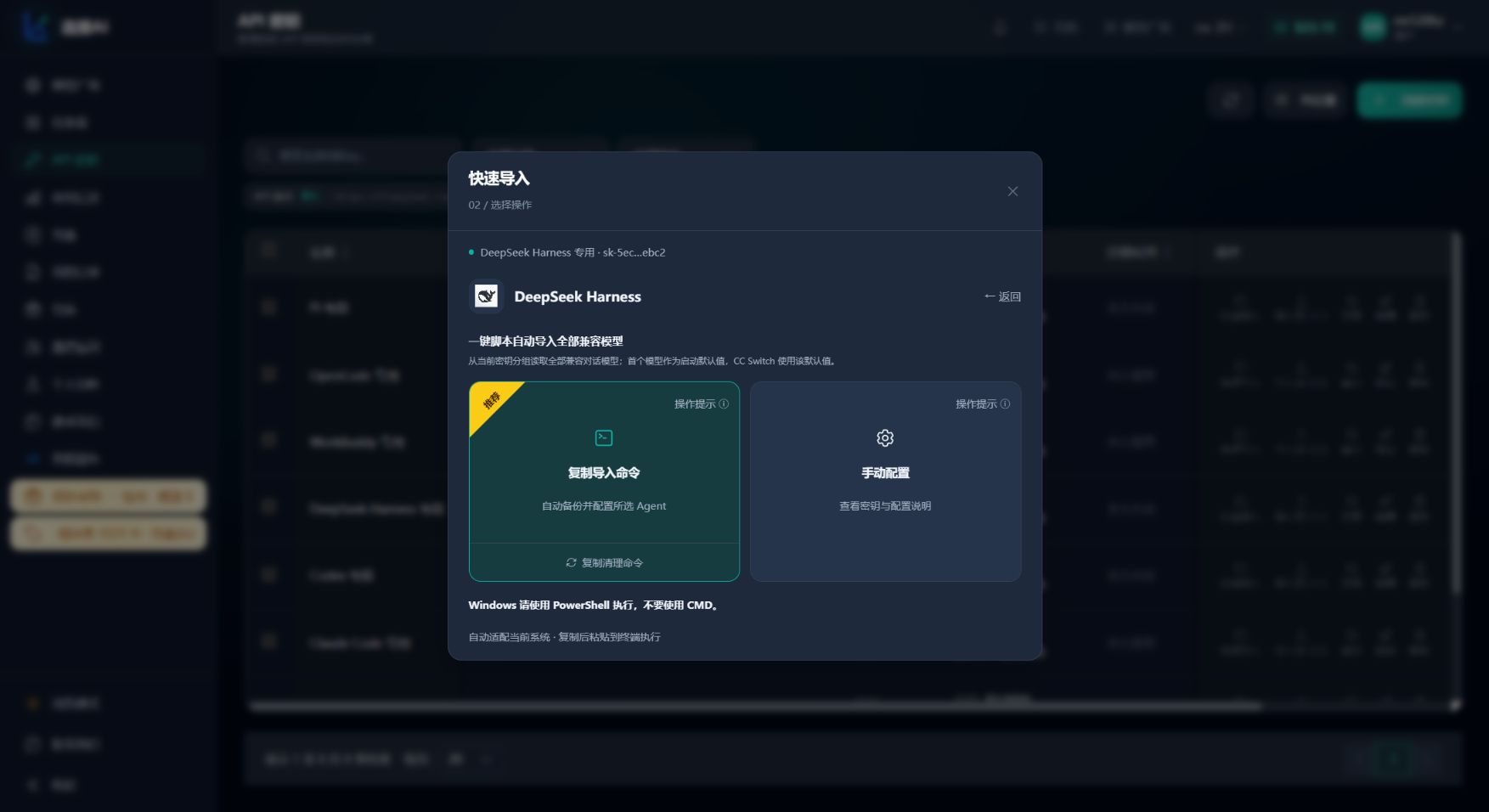Click the "DeepSeek Harness" title text

[578, 296]
